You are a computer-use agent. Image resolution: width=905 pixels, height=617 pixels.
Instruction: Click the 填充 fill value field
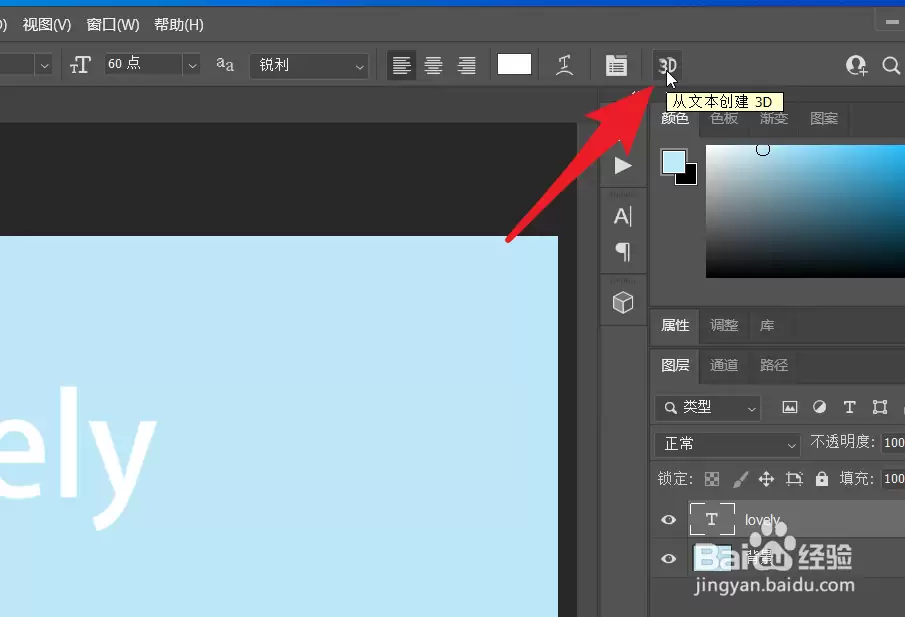click(x=893, y=479)
